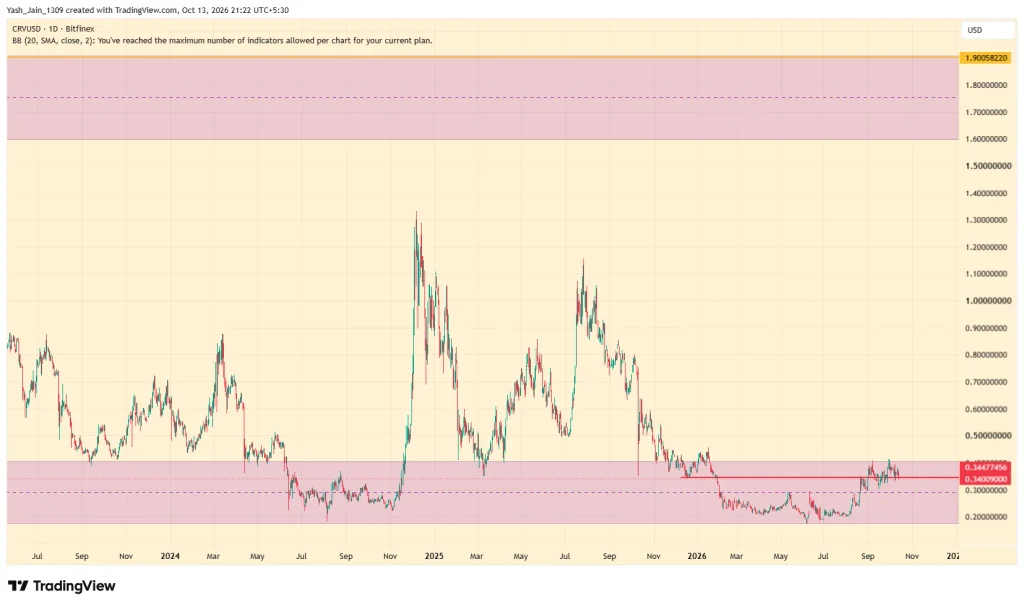Click the Yash_Jain_1309 snapshot credit line
The width and height of the screenshot is (1024, 606).
tap(148, 10)
